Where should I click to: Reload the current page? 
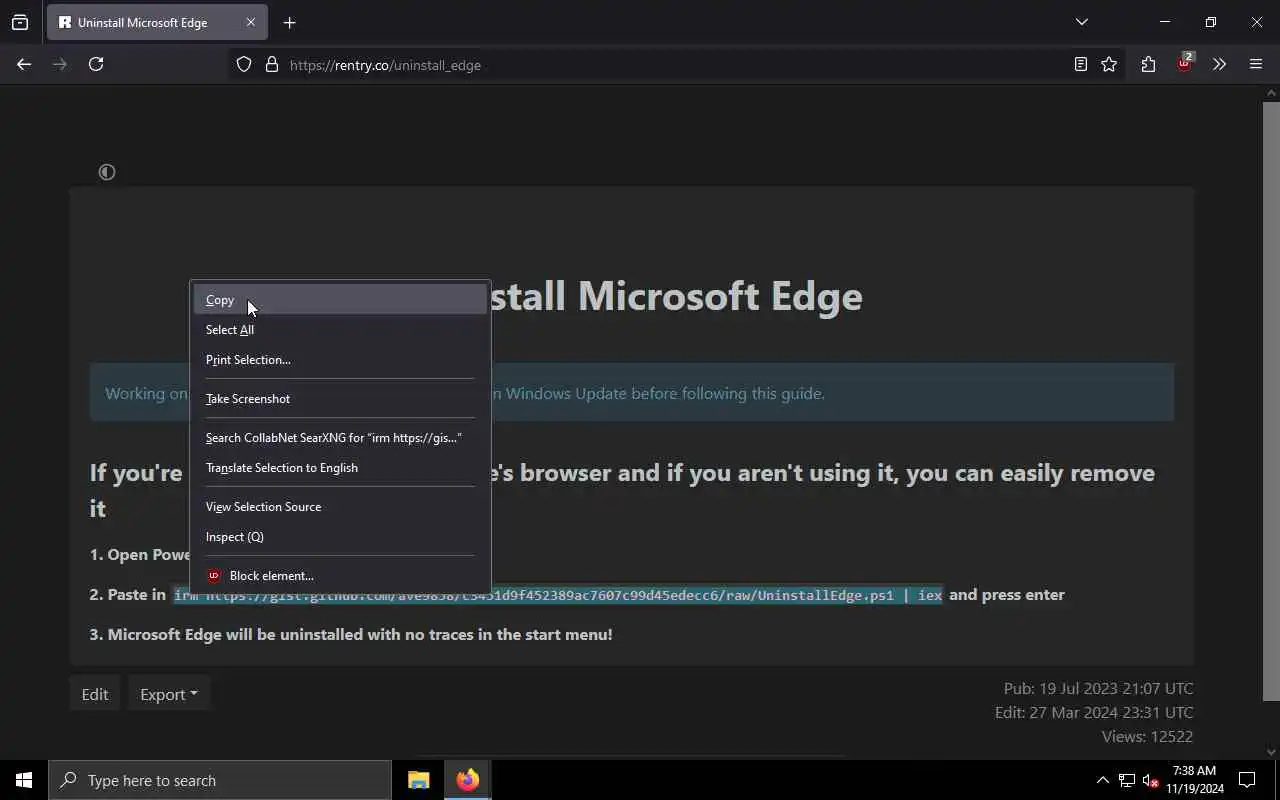96,64
